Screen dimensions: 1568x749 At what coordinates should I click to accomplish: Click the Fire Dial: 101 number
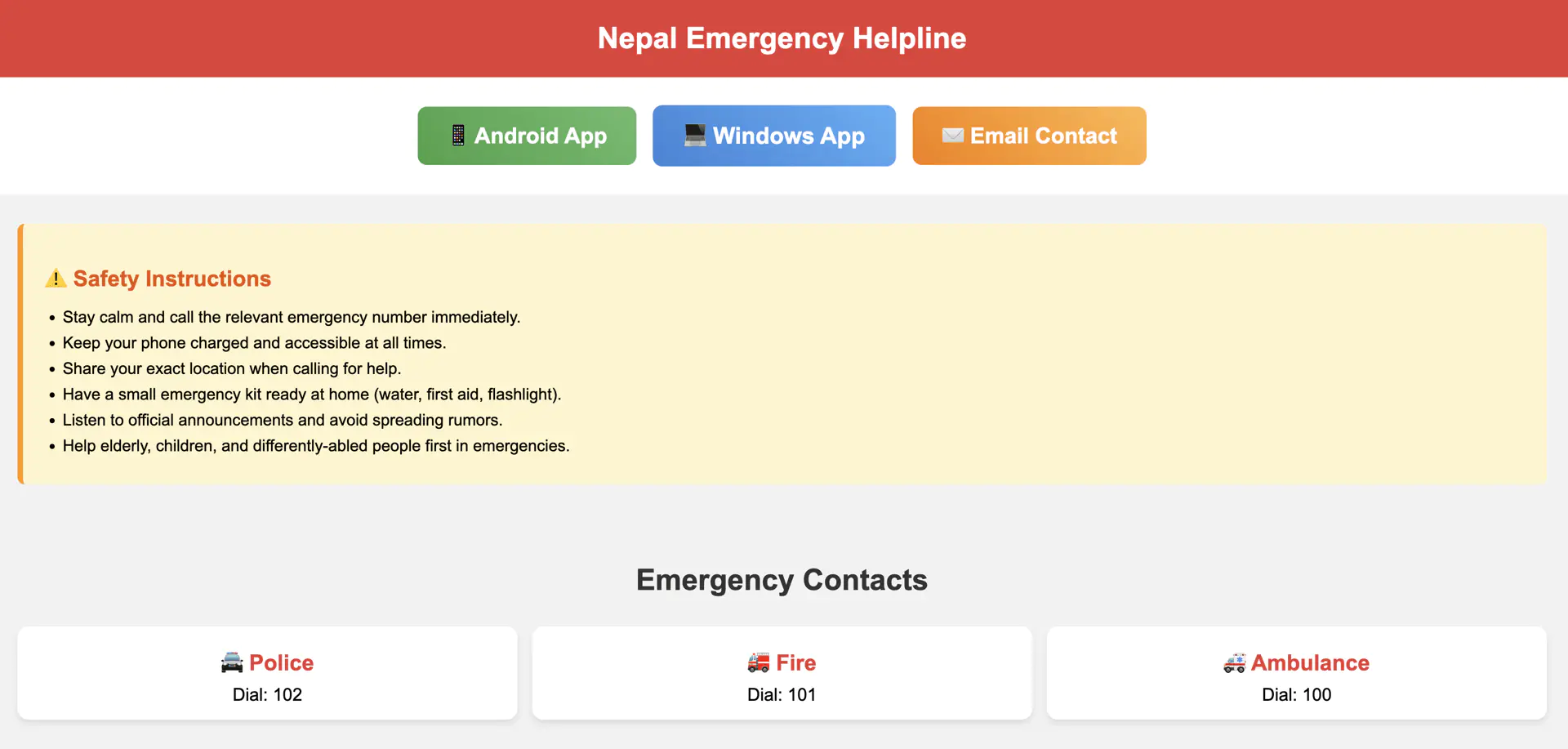(782, 695)
